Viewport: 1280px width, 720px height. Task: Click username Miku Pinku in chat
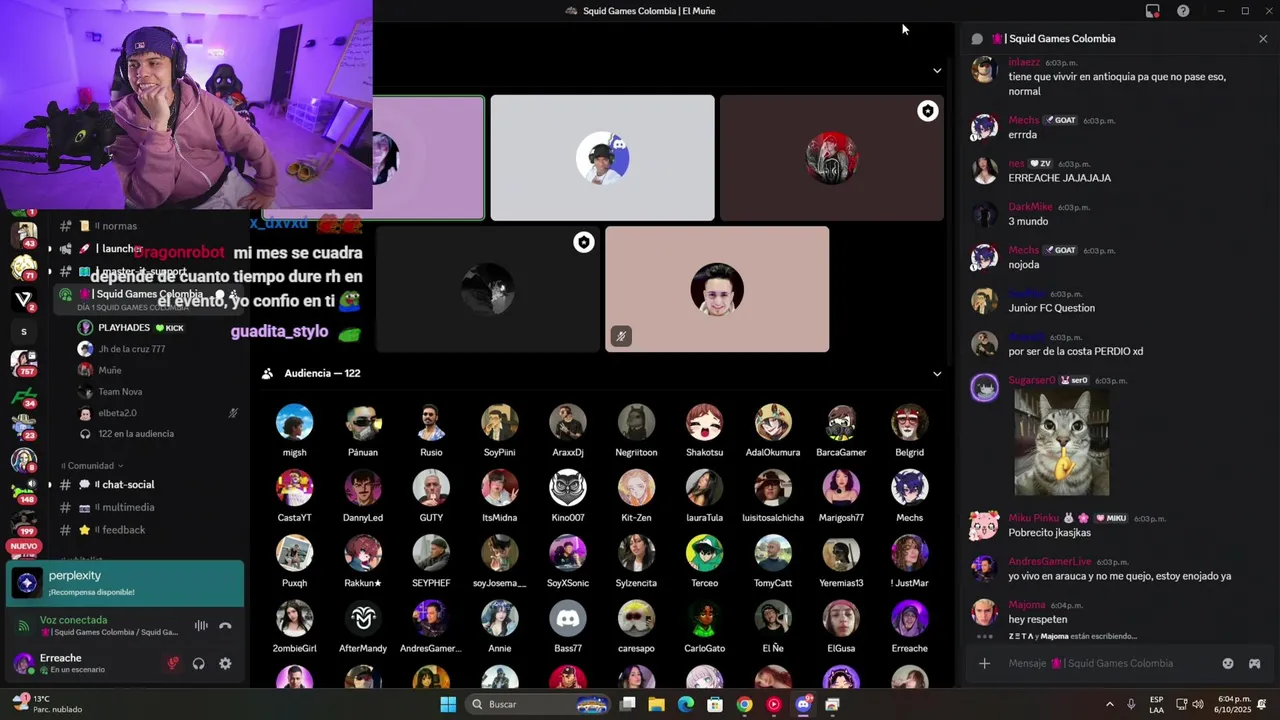click(1033, 518)
